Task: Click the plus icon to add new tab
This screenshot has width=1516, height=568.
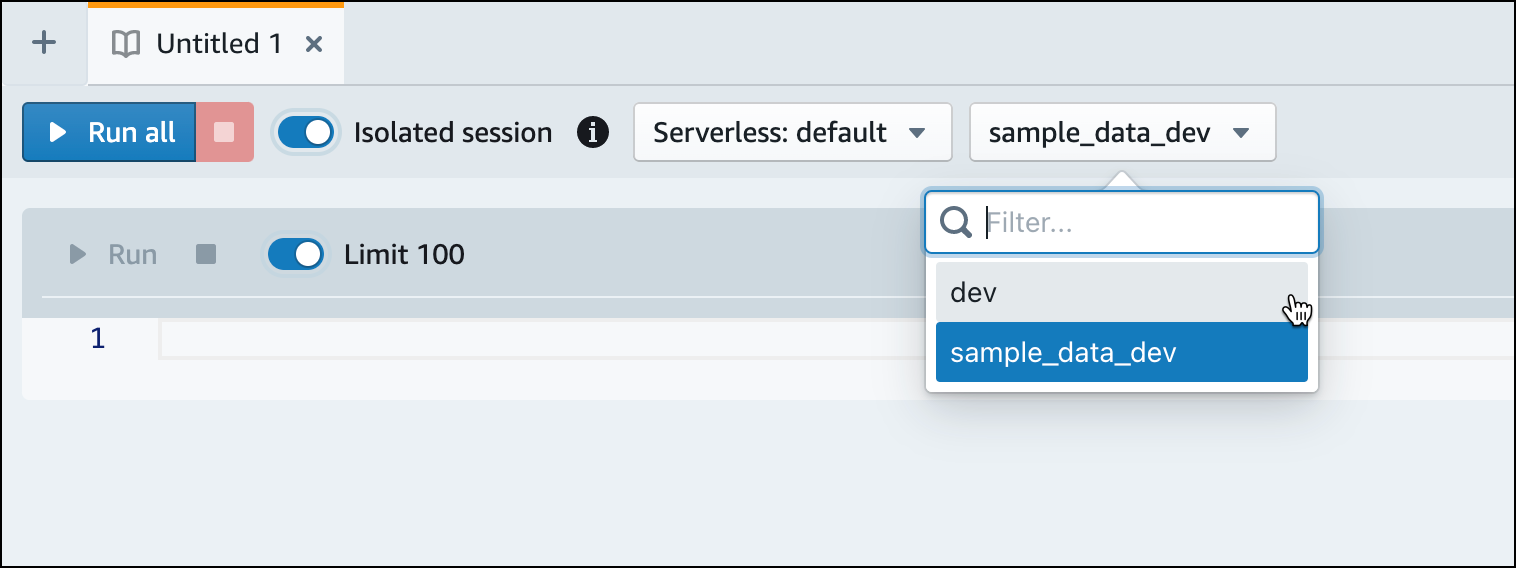Action: click(x=44, y=43)
